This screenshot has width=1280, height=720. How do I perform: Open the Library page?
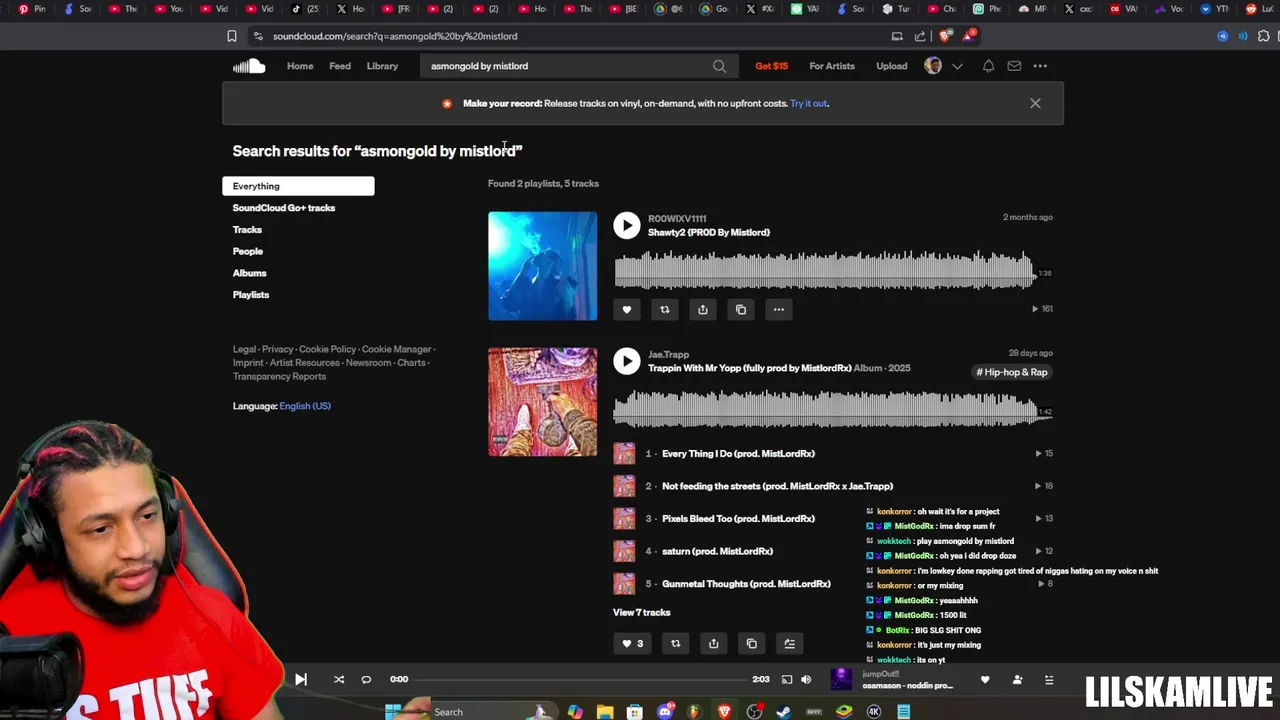[382, 66]
